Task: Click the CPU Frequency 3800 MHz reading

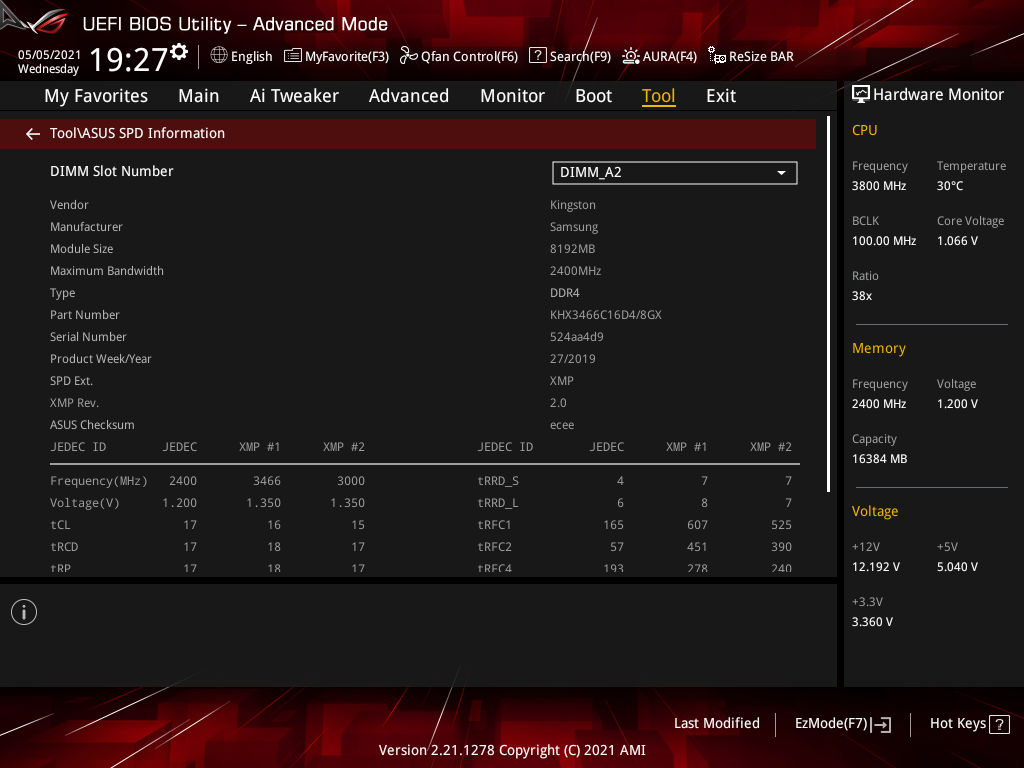Action: pyautogui.click(x=879, y=186)
